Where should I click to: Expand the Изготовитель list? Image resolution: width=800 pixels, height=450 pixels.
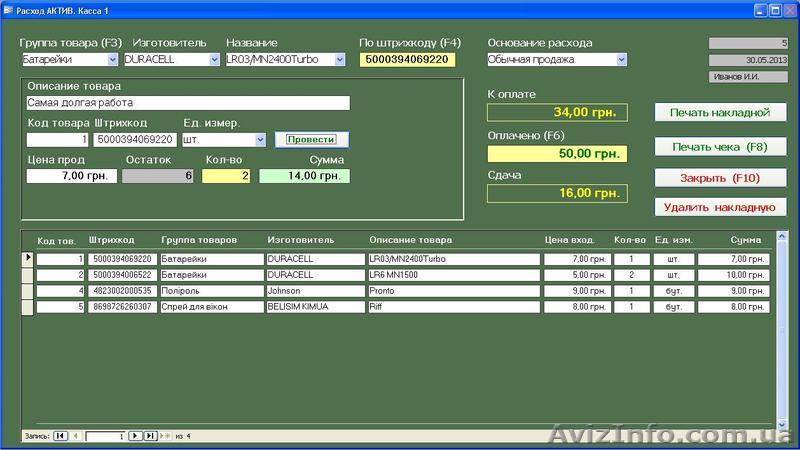coord(214,60)
